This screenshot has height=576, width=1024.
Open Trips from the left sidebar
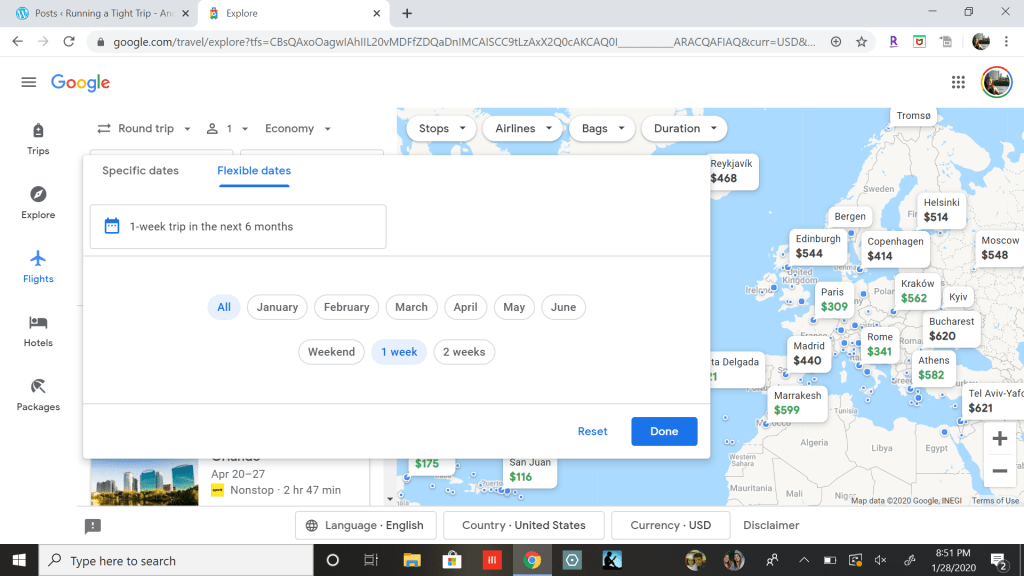[x=38, y=138]
